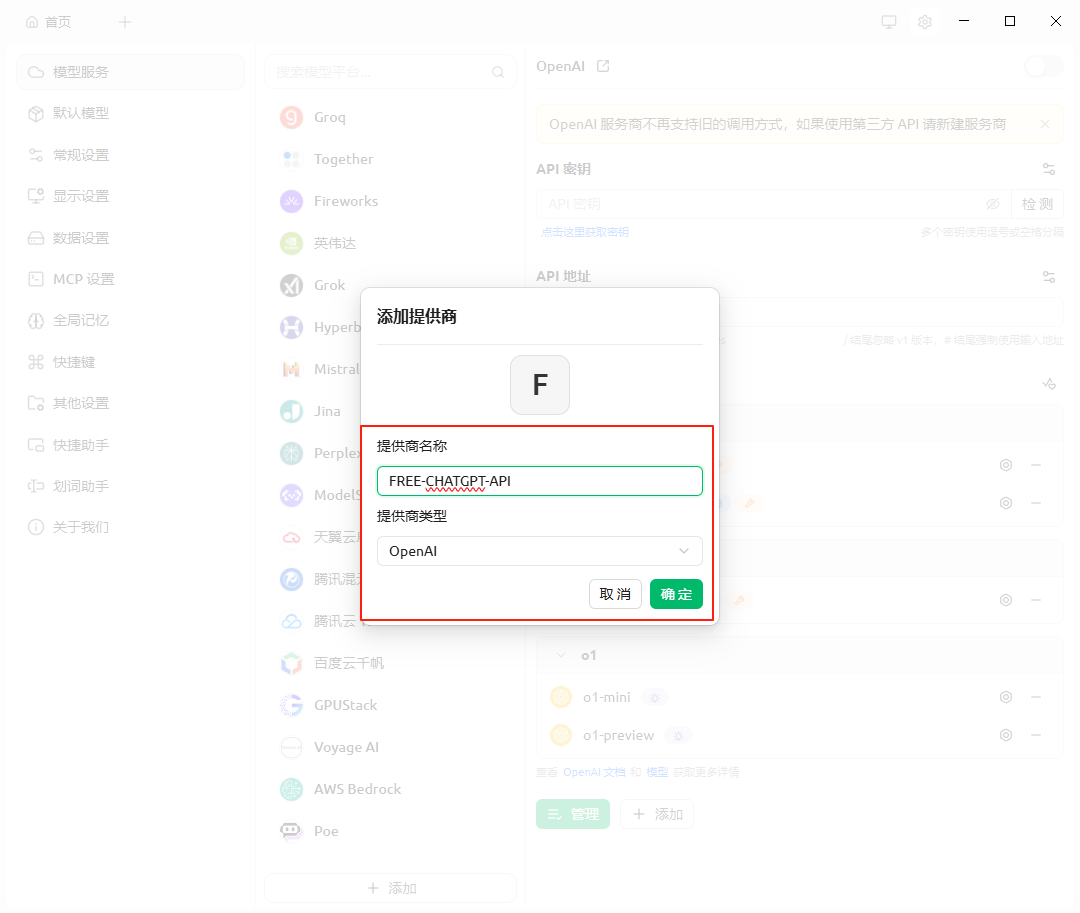Open the OpenAI 文档 link

point(594,772)
